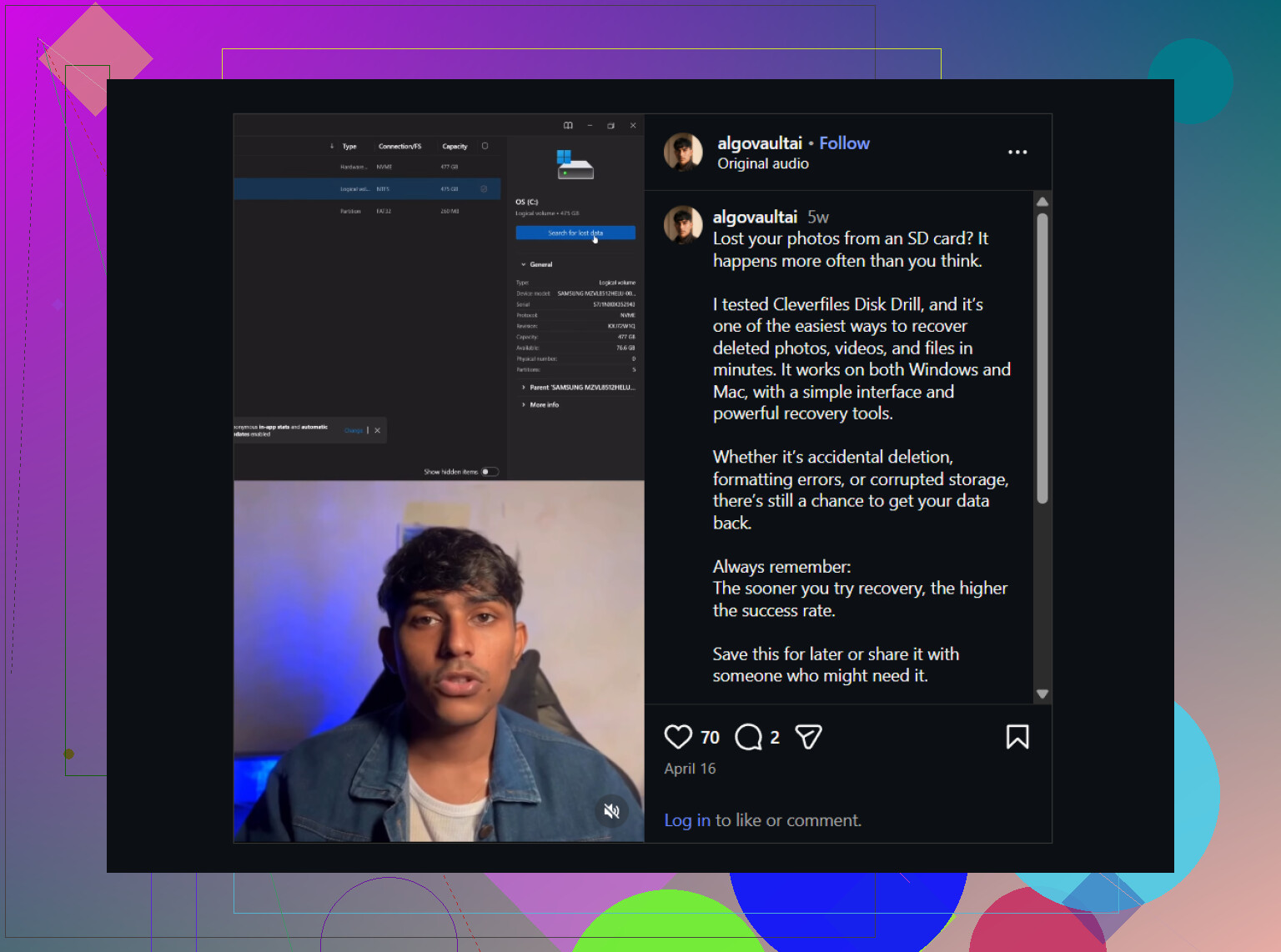Select the Partition FAT32 260 MB row
Viewport: 1281px width, 952px height.
367,211
